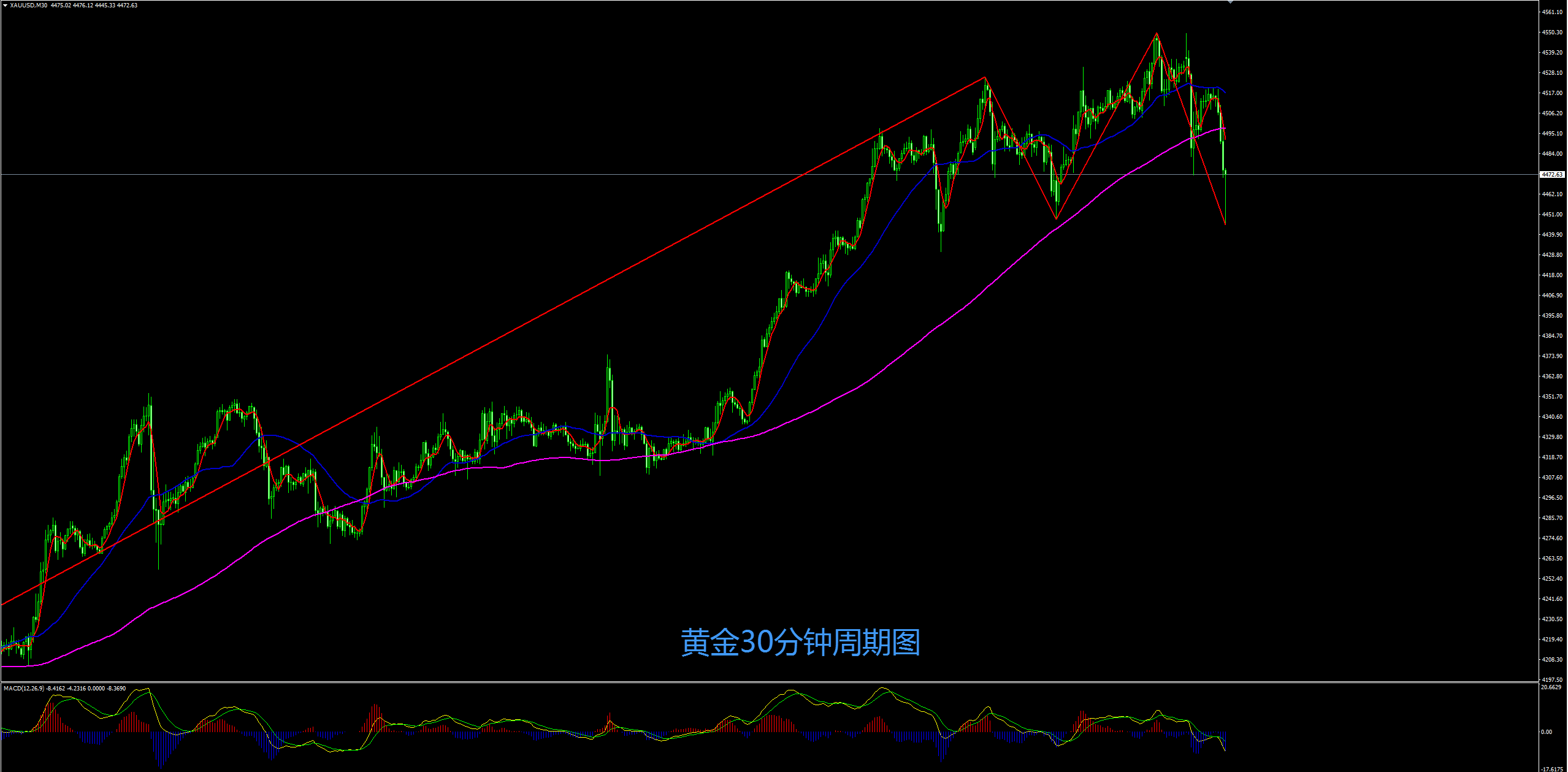
Task: Click the chart shift triangle marker at top
Action: click(x=1230, y=2)
